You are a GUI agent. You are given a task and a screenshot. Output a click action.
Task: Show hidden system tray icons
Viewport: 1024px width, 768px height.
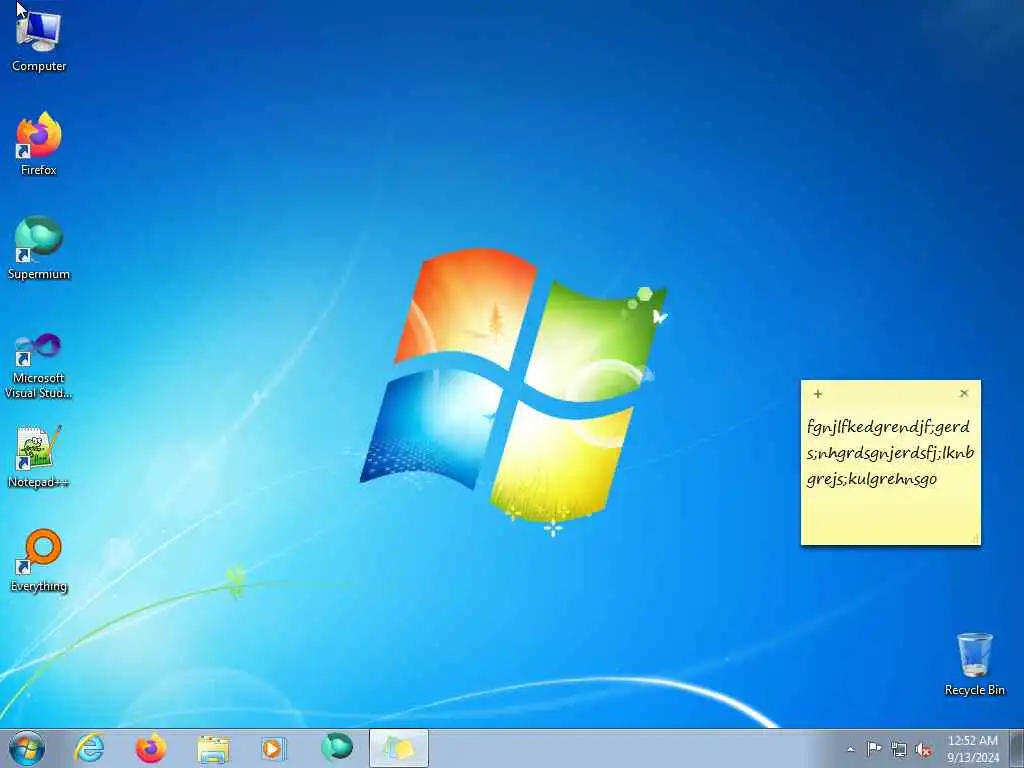pos(850,749)
